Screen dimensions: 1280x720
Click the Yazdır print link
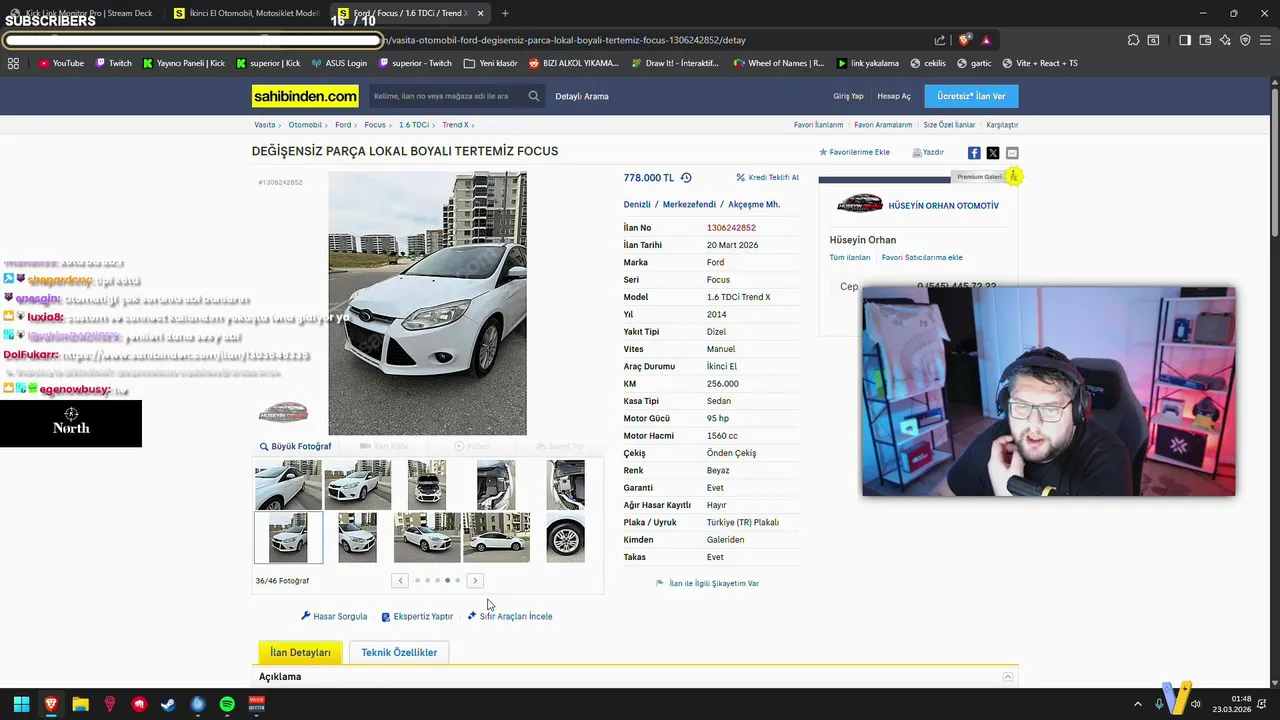point(928,152)
